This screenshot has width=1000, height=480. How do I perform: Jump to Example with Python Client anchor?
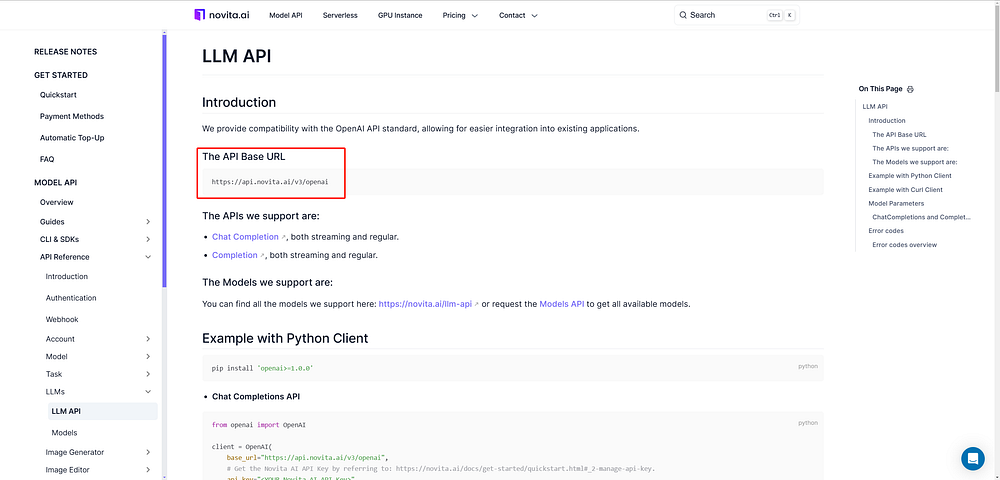click(x=909, y=176)
